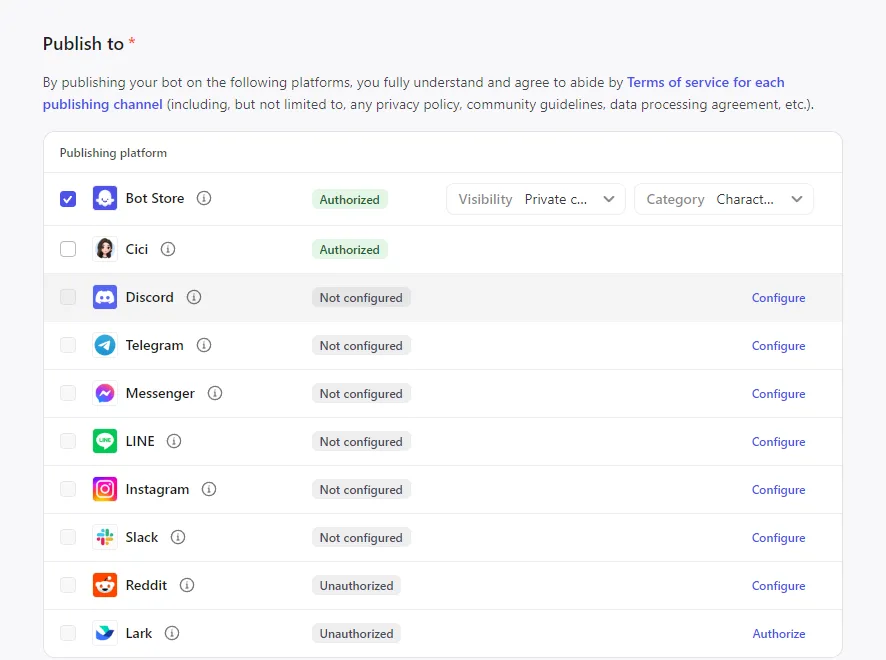
Task: Check the LINE checkbox
Action: point(68,441)
